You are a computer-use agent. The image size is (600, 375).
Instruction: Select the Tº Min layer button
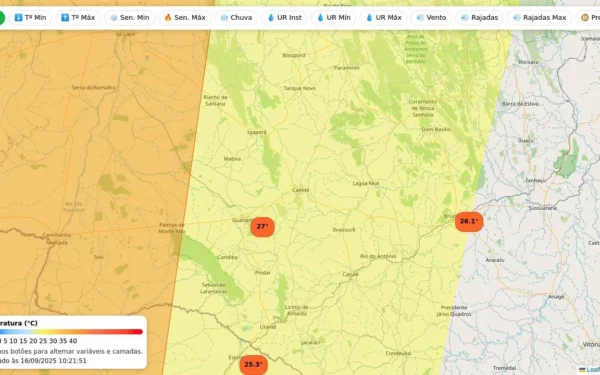(30, 18)
